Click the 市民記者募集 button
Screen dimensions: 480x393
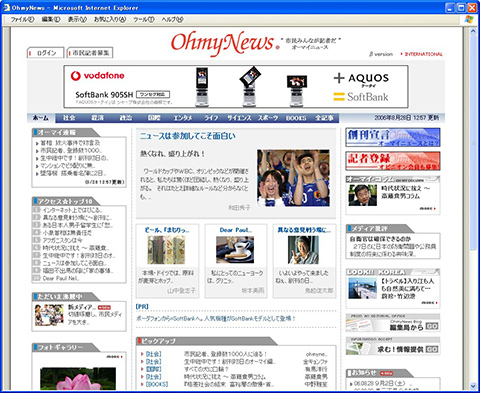[90, 53]
